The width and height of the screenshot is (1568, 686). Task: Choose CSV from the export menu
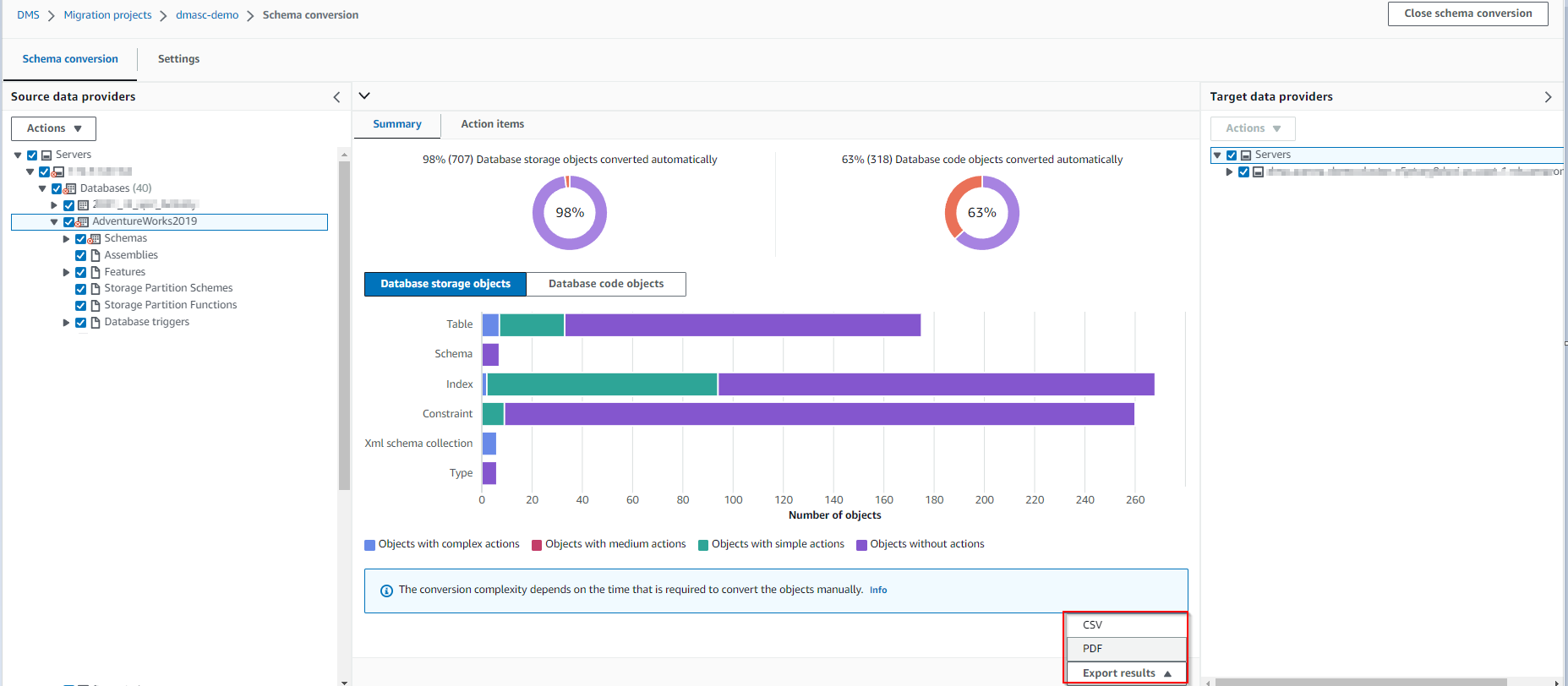pos(1126,625)
